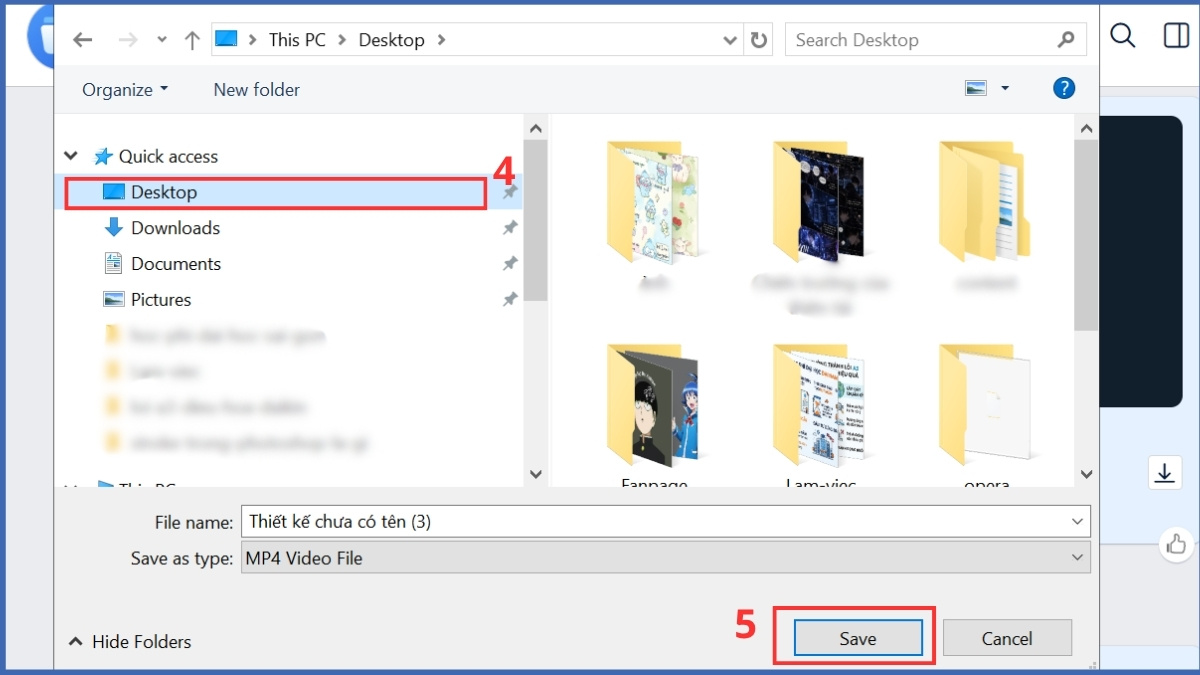Image resolution: width=1200 pixels, height=675 pixels.
Task: Refresh the current folder view
Action: pyautogui.click(x=759, y=40)
